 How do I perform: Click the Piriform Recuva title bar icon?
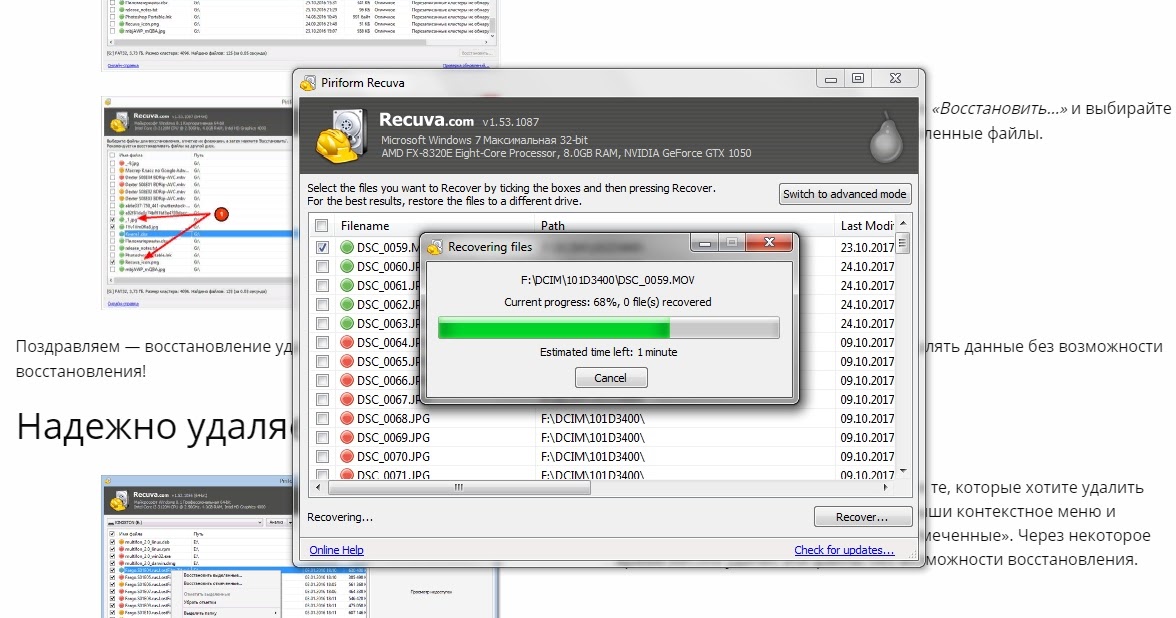pos(306,82)
